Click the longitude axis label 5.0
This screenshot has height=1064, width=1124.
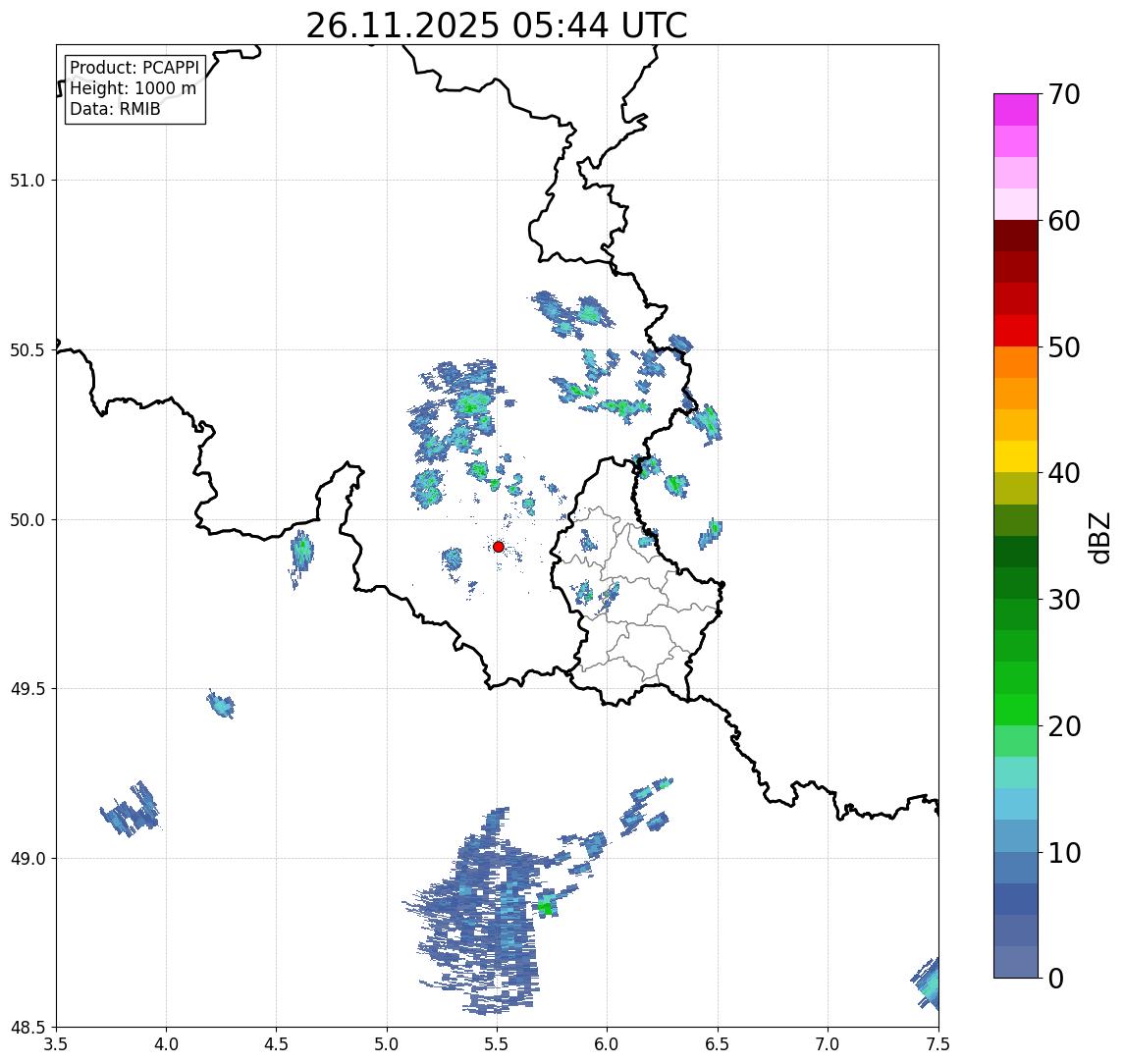tap(387, 1044)
